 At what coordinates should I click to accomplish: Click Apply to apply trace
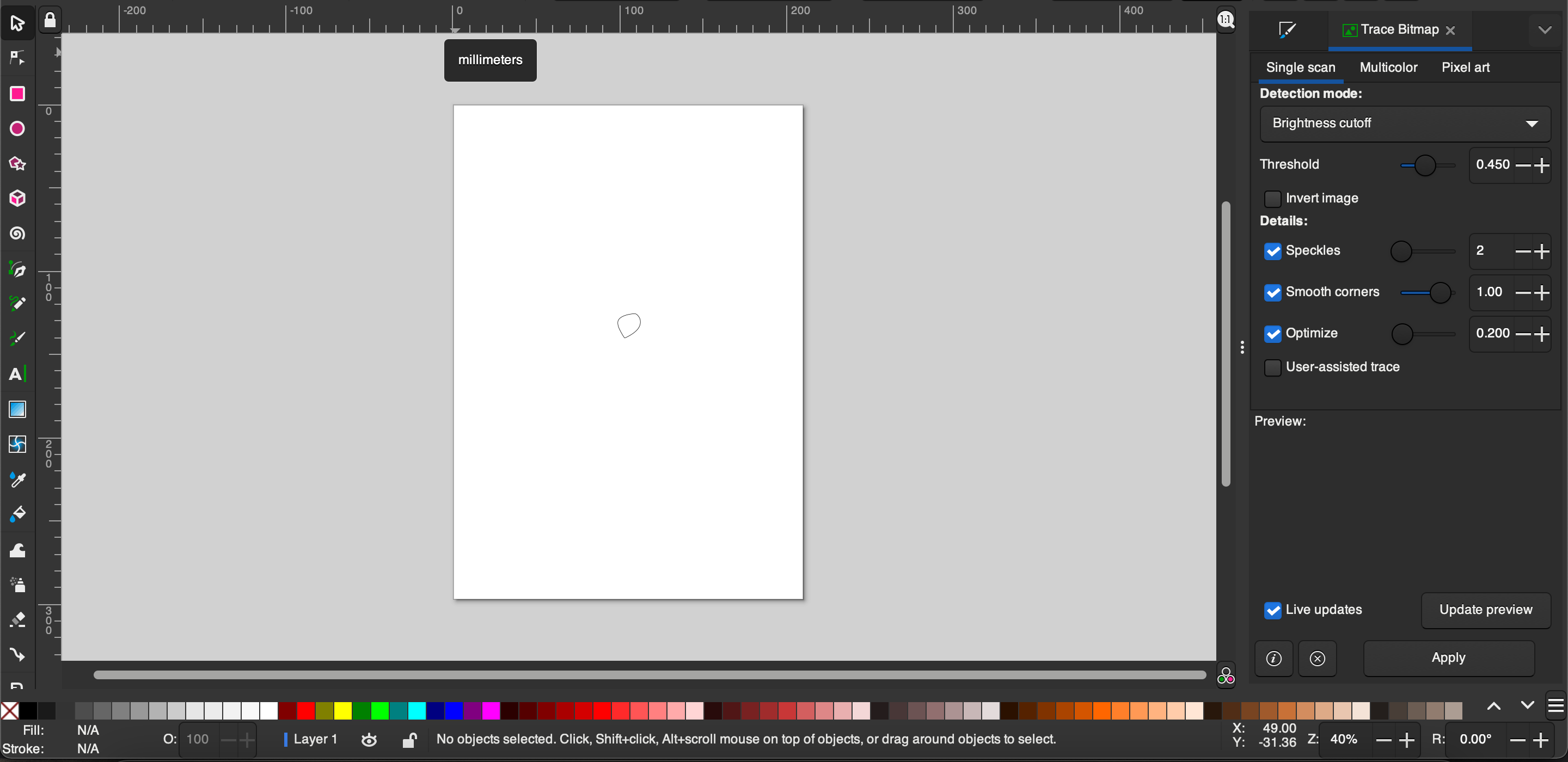(x=1448, y=658)
